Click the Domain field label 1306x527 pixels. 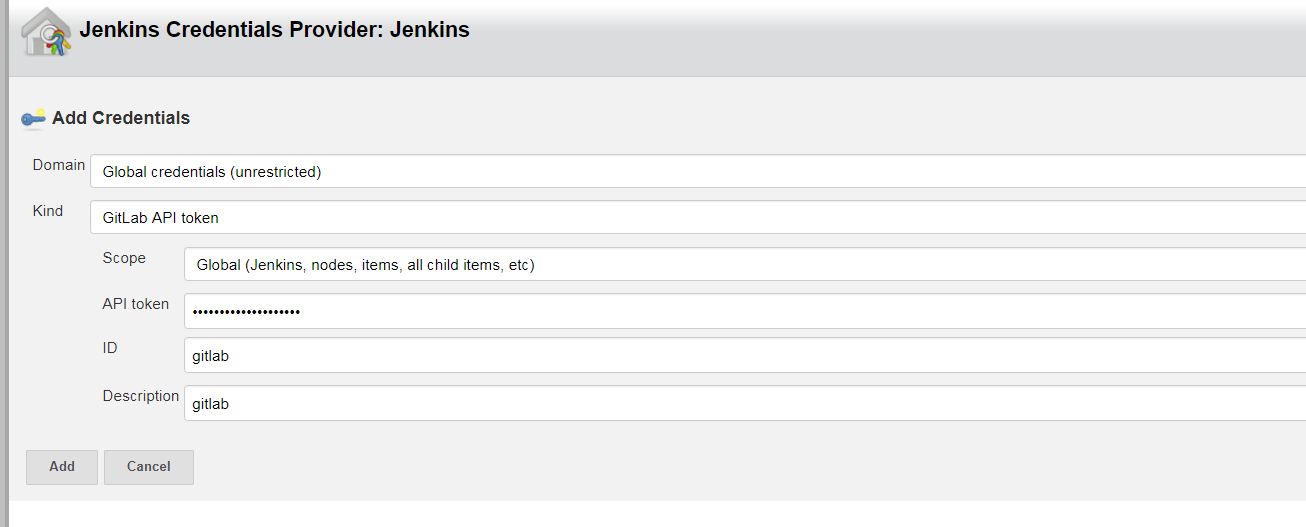point(59,165)
